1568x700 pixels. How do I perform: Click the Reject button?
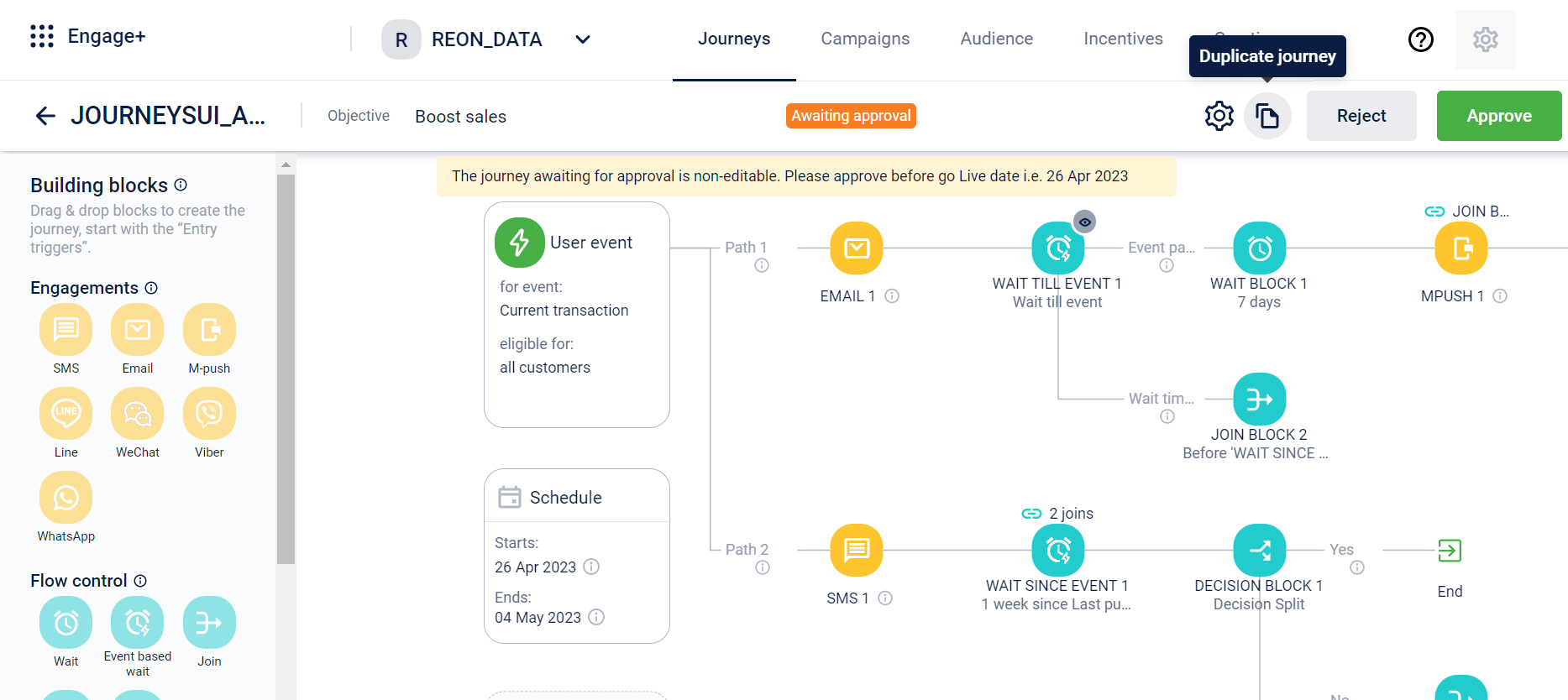[x=1361, y=116]
